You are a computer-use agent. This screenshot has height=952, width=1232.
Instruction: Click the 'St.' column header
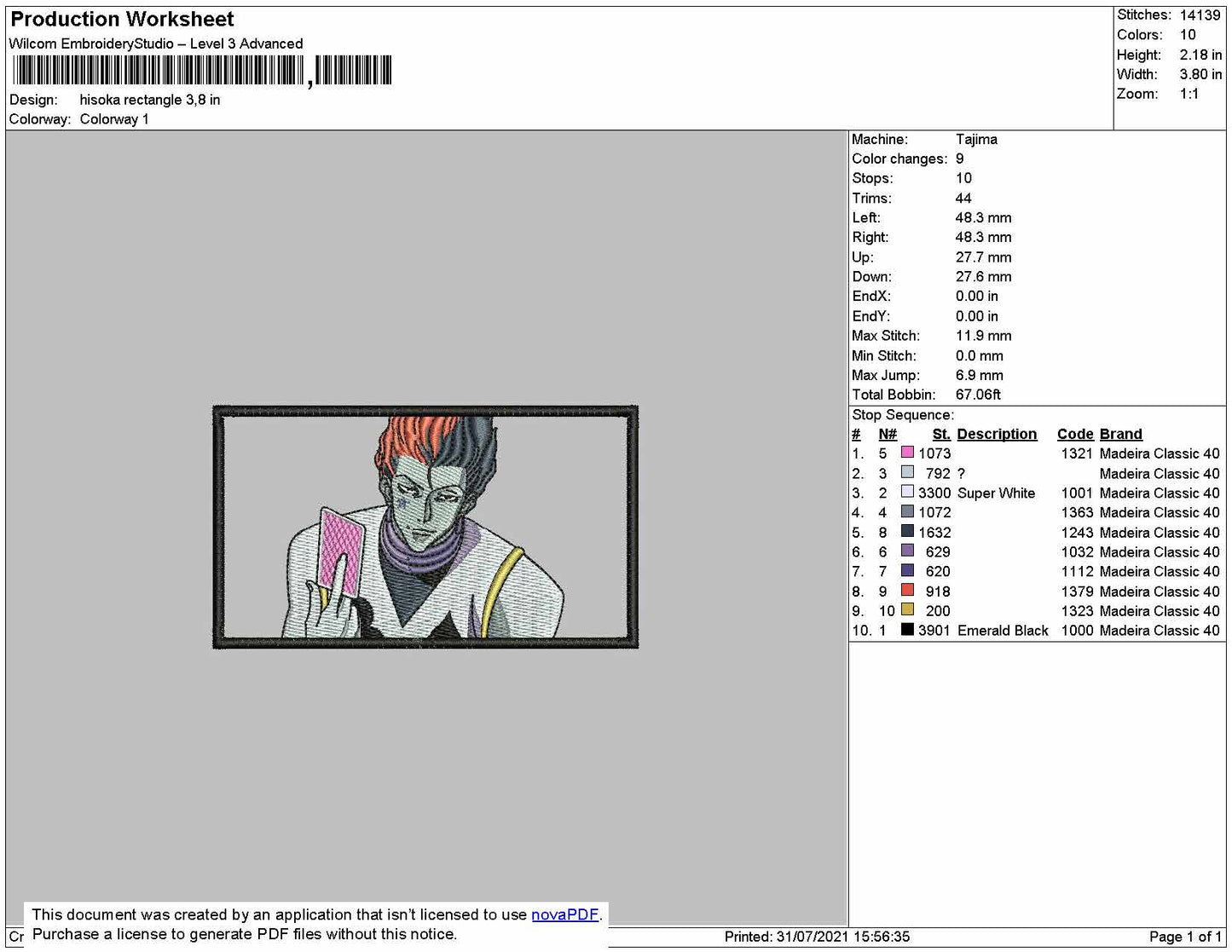click(x=941, y=434)
